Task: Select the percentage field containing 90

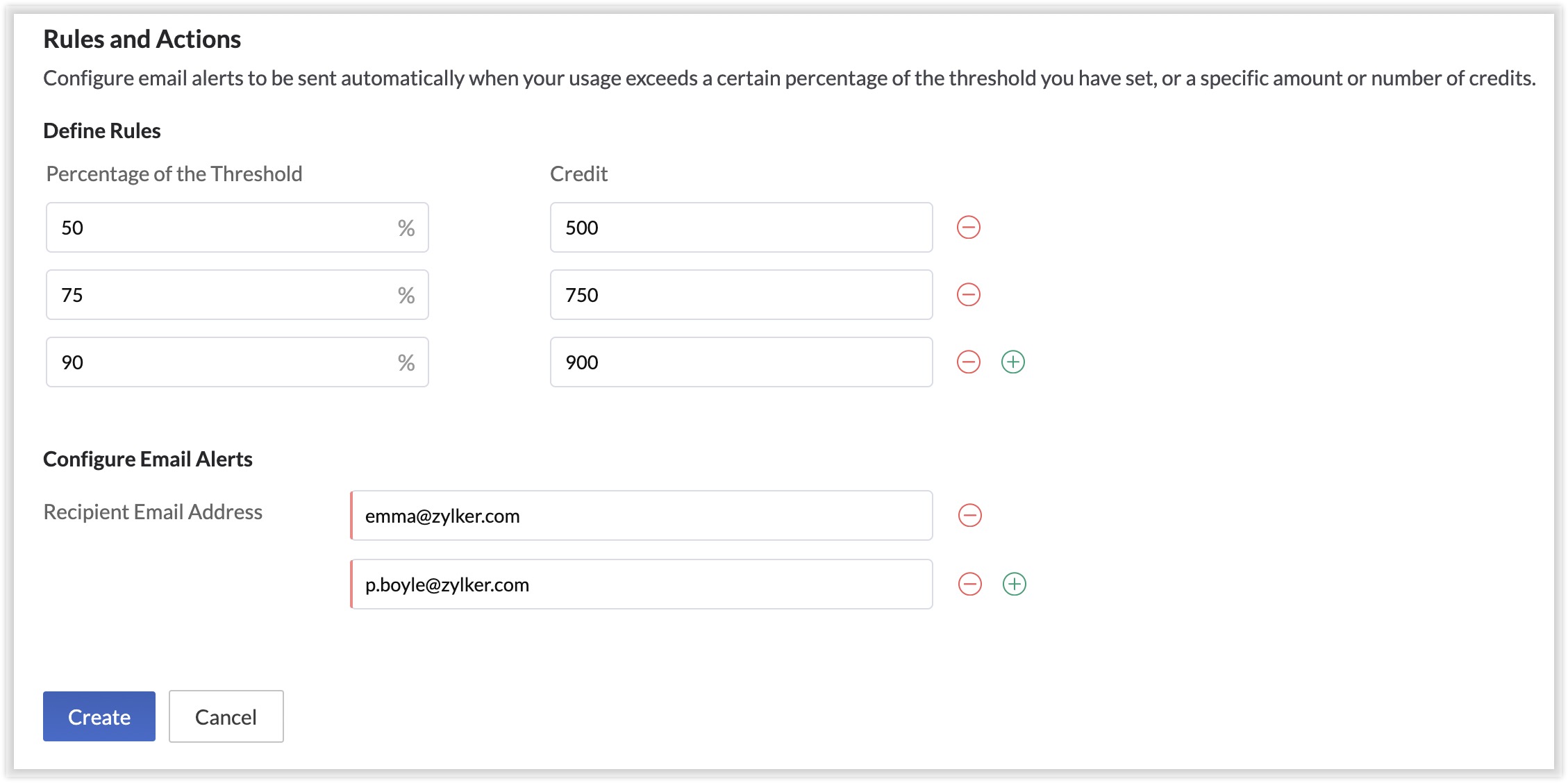Action: [x=222, y=362]
